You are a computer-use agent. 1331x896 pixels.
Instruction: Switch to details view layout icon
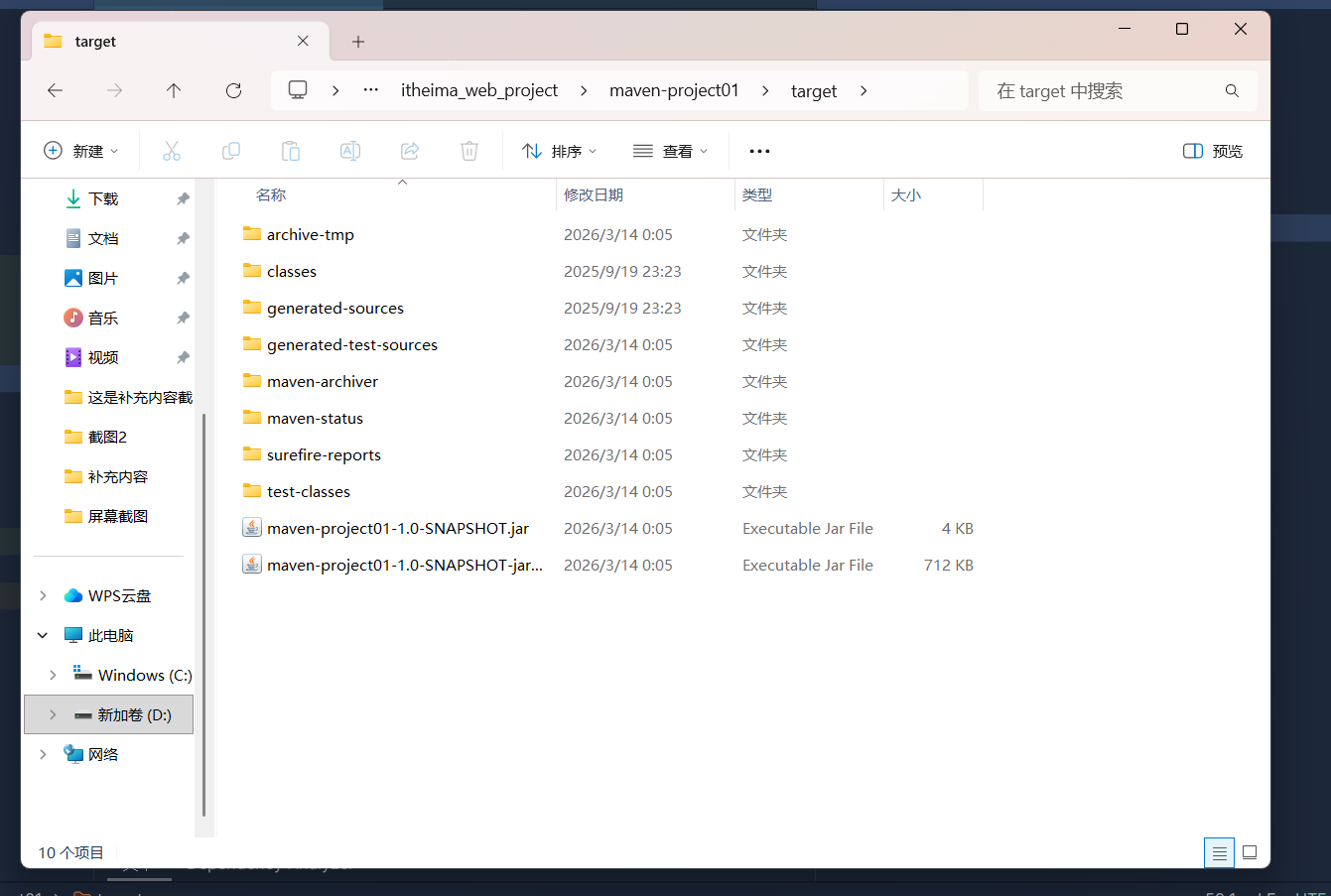point(1220,852)
